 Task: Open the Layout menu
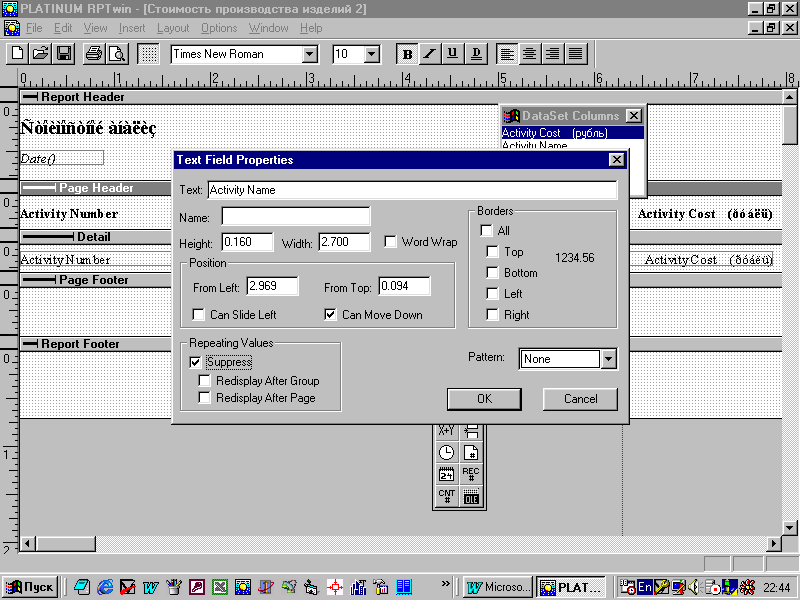pyautogui.click(x=173, y=28)
